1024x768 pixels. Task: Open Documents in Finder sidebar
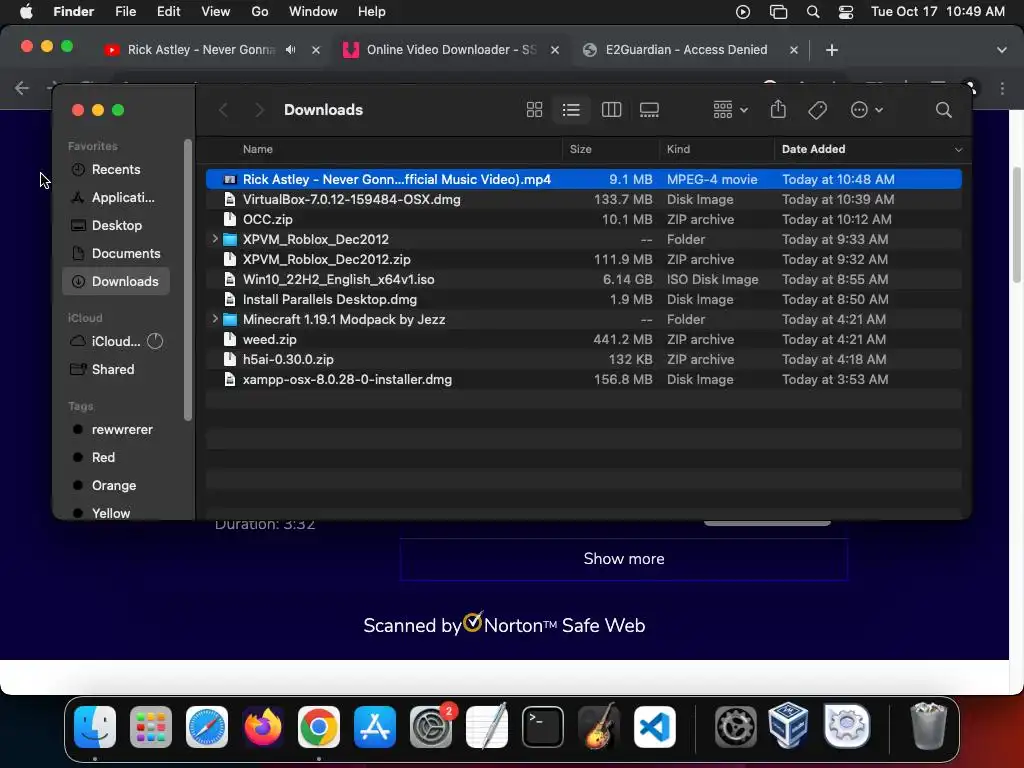116,253
